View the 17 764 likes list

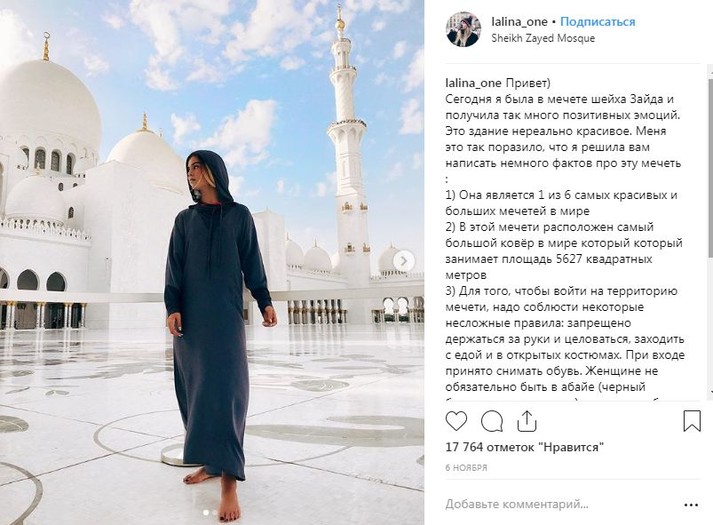(524, 447)
